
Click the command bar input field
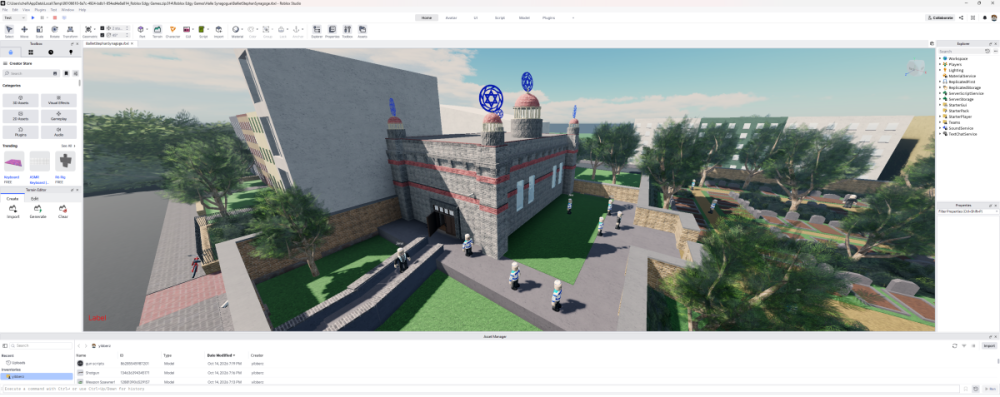480,389
